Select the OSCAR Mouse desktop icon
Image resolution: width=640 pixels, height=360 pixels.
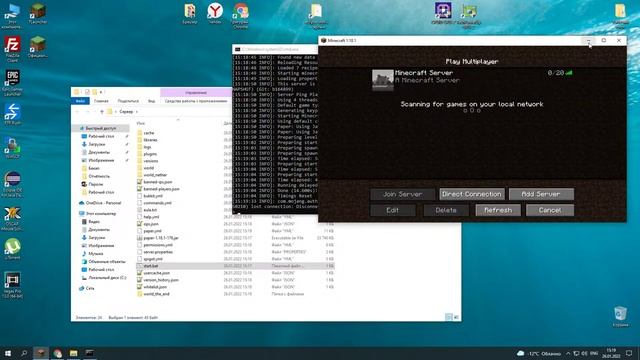click(12, 218)
